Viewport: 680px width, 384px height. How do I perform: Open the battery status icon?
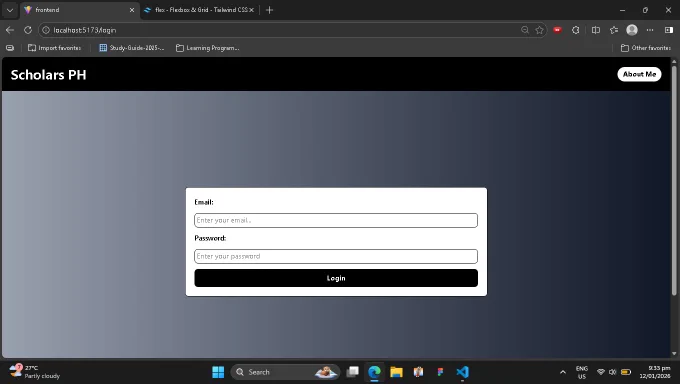626,372
